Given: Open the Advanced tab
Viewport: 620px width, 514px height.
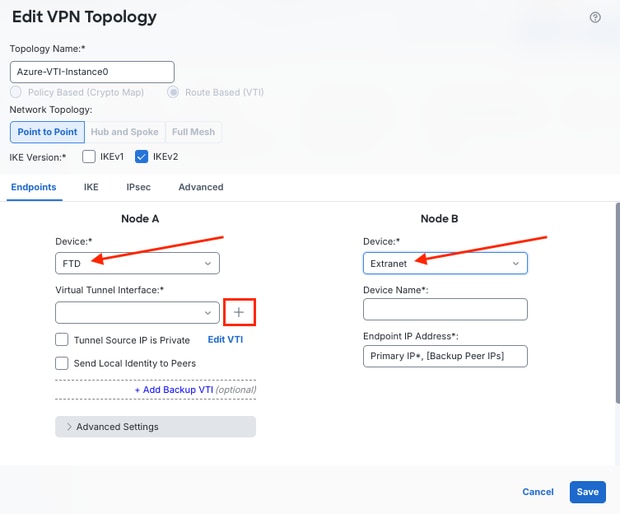Looking at the screenshot, I should (201, 187).
